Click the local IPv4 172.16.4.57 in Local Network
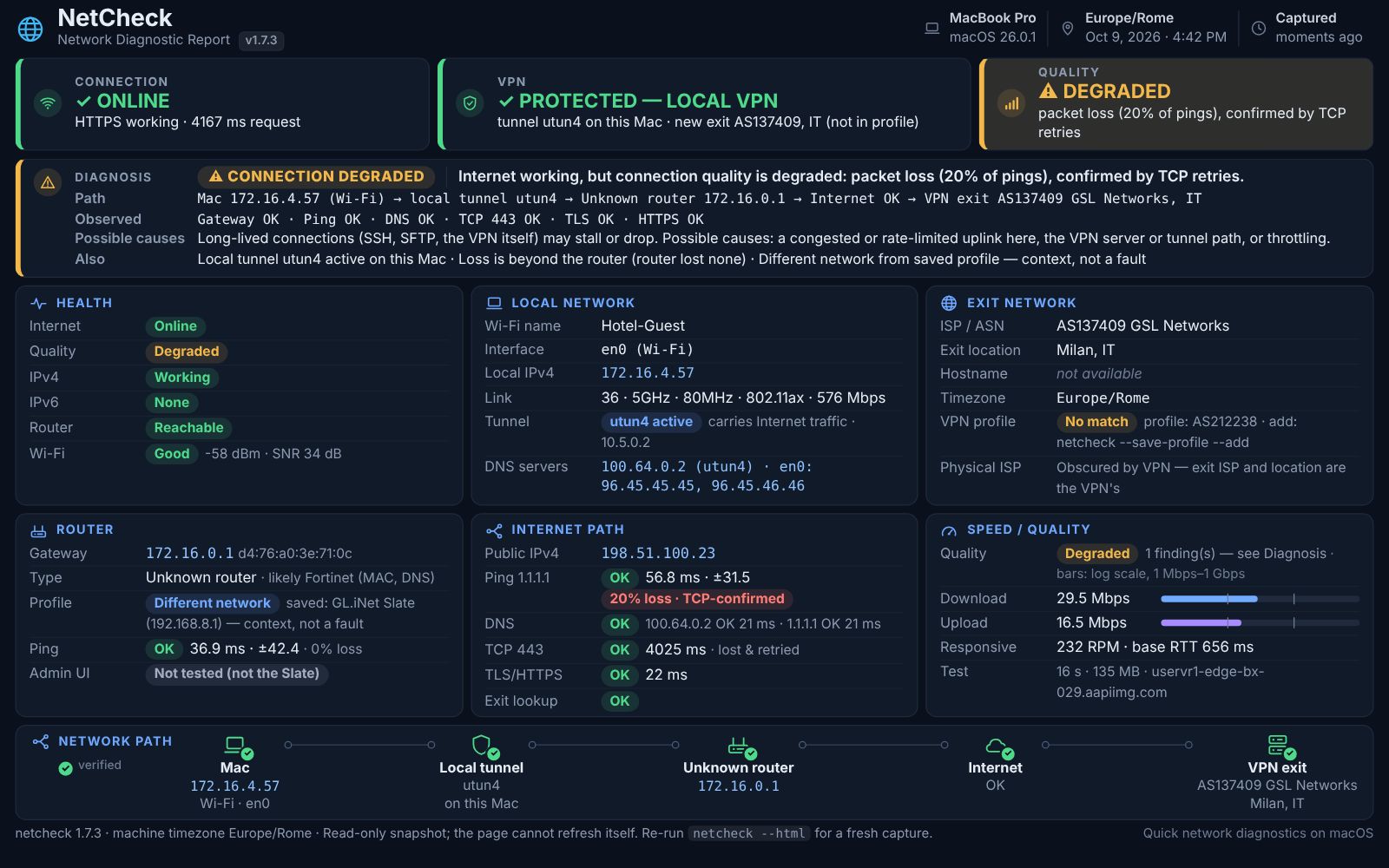The height and width of the screenshot is (868, 1389). coord(648,373)
